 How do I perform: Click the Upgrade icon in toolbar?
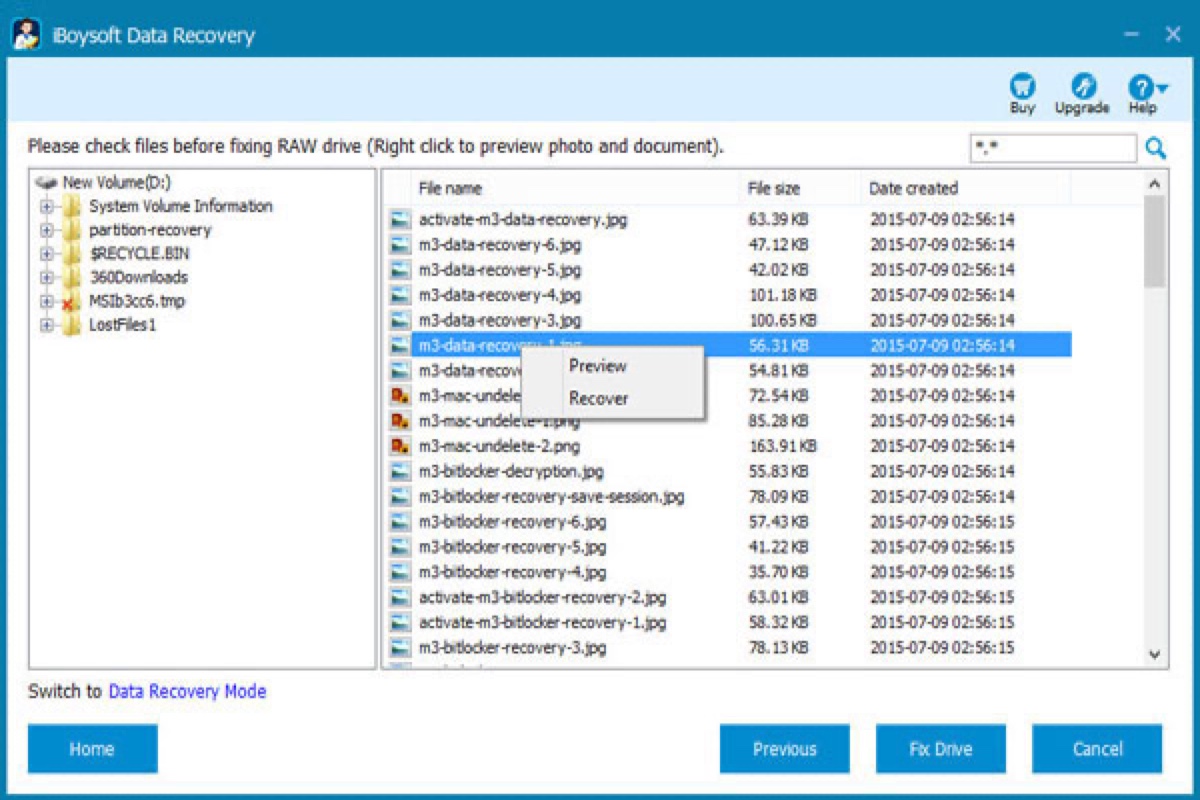point(1082,86)
